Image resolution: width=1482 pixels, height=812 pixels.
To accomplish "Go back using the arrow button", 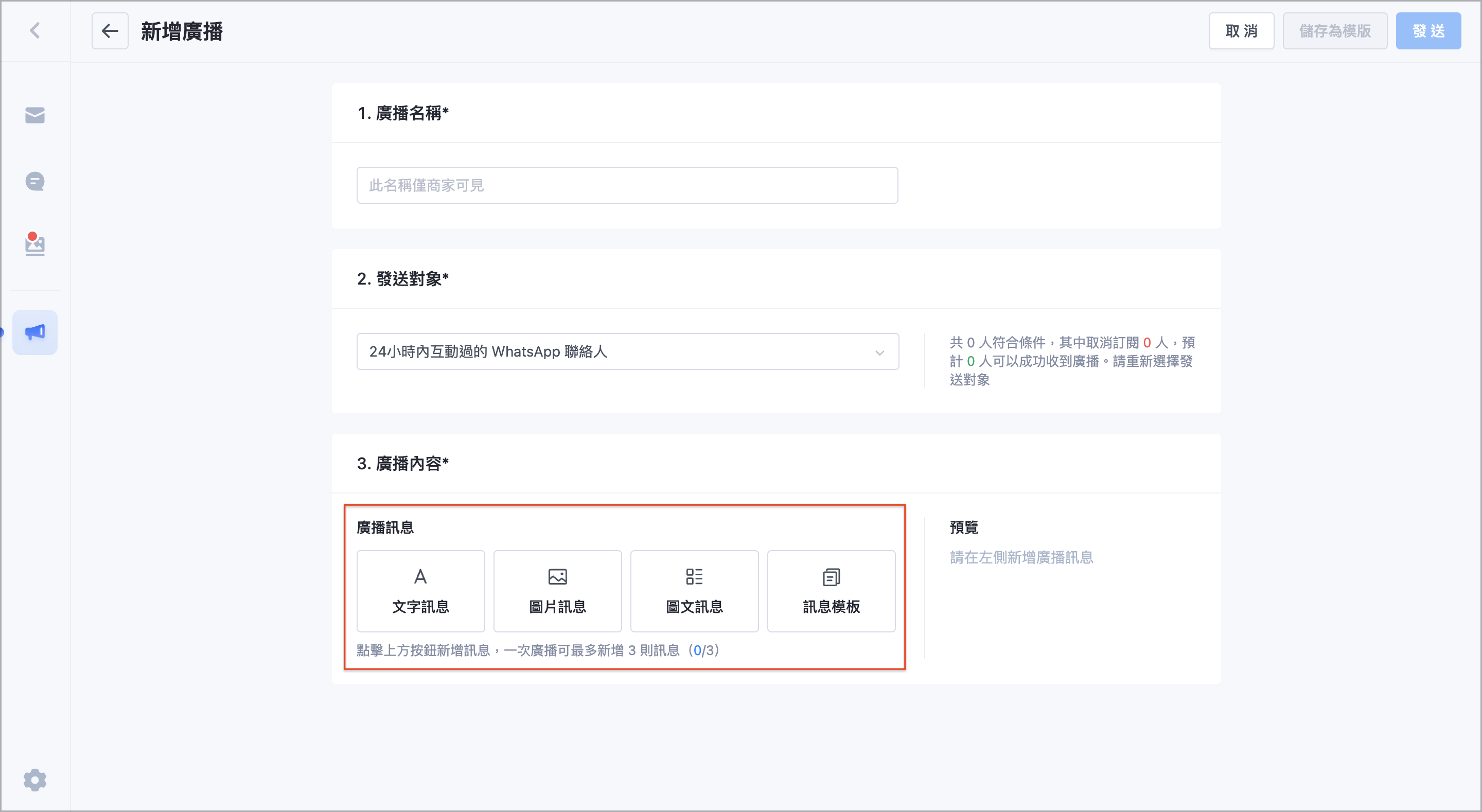I will [110, 31].
